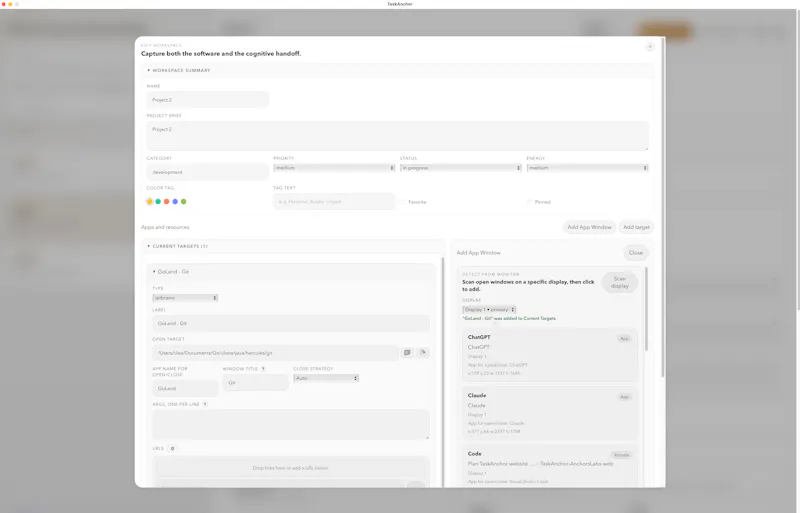Click the Add App Window list scrollbar

[646, 308]
